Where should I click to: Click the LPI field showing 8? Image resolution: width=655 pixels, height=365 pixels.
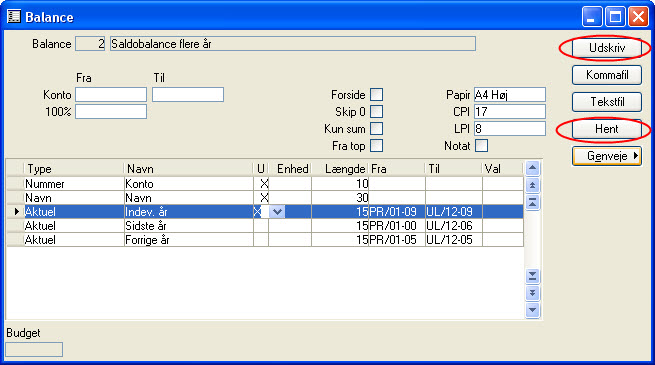point(510,129)
